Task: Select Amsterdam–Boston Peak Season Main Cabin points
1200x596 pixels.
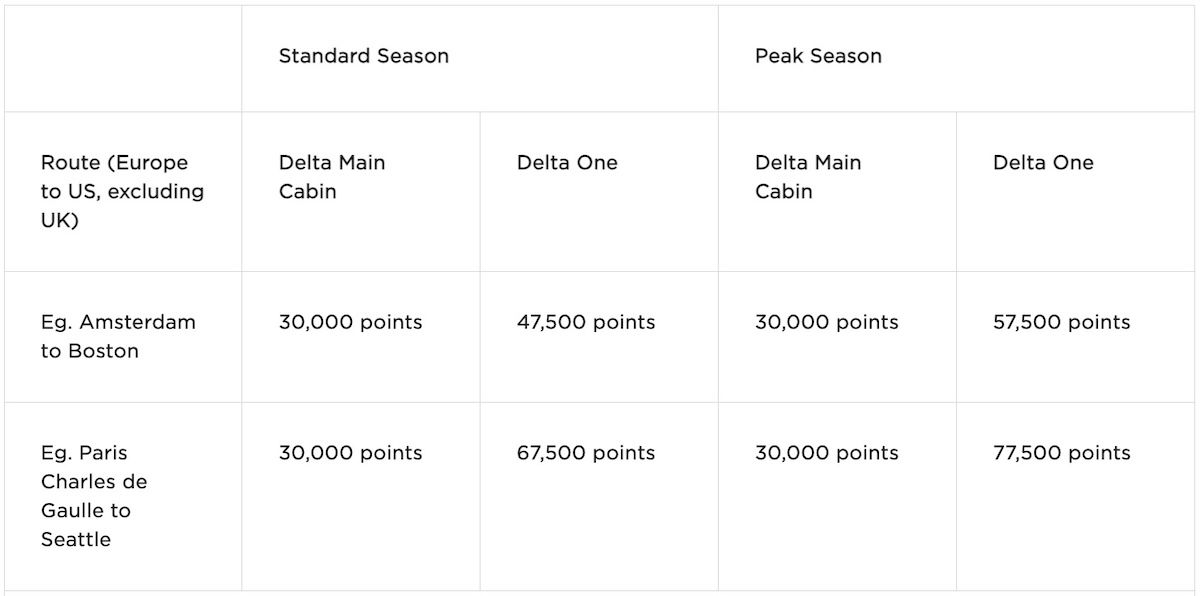Action: tap(826, 322)
